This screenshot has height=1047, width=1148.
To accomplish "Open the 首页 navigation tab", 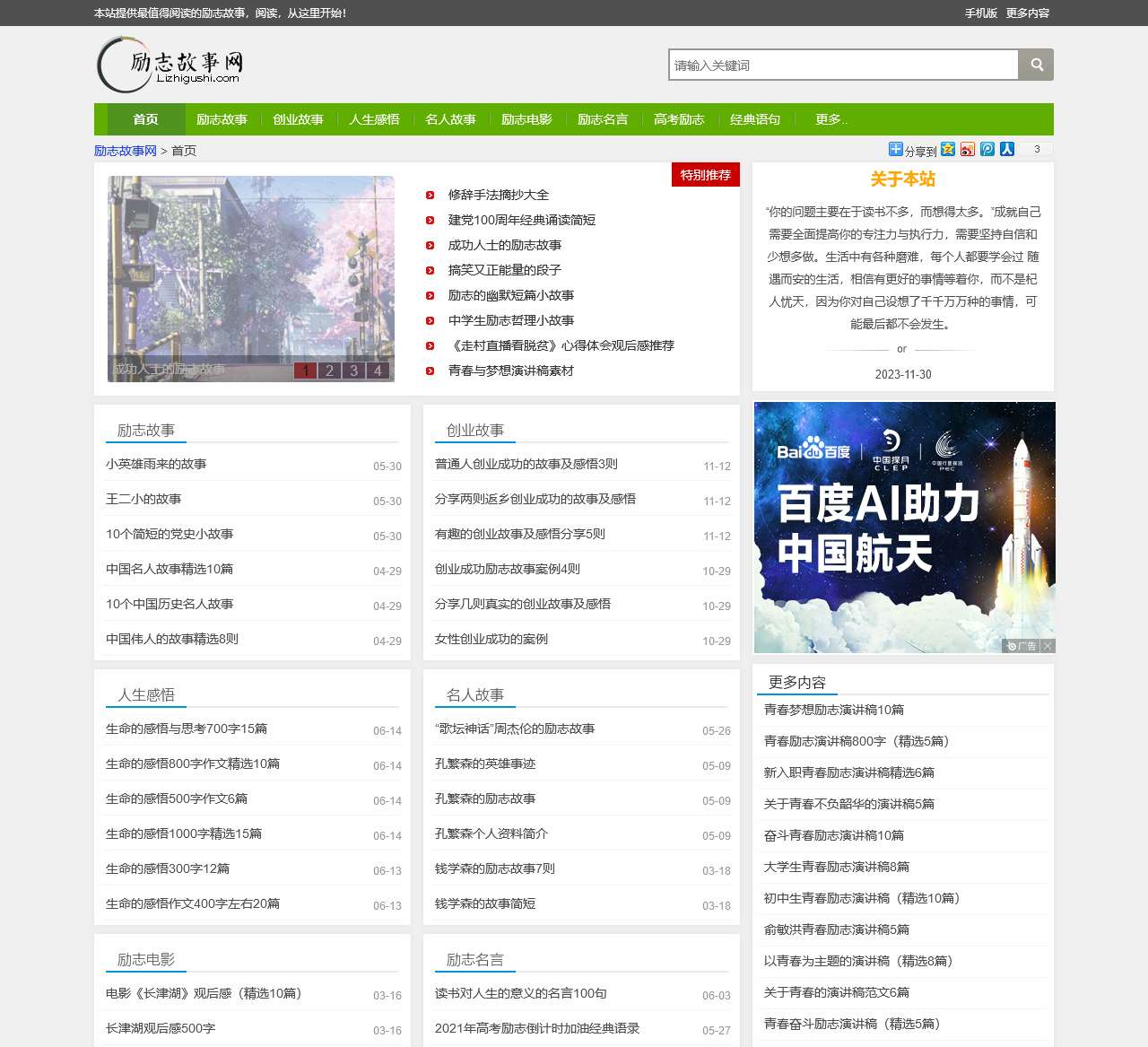I will click(x=145, y=119).
